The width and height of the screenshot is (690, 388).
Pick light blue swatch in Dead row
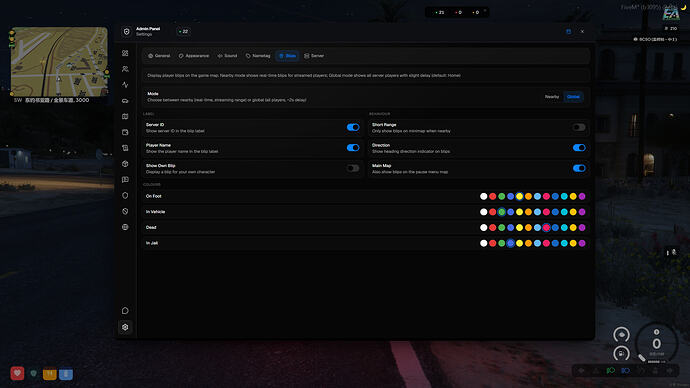[x=537, y=228]
